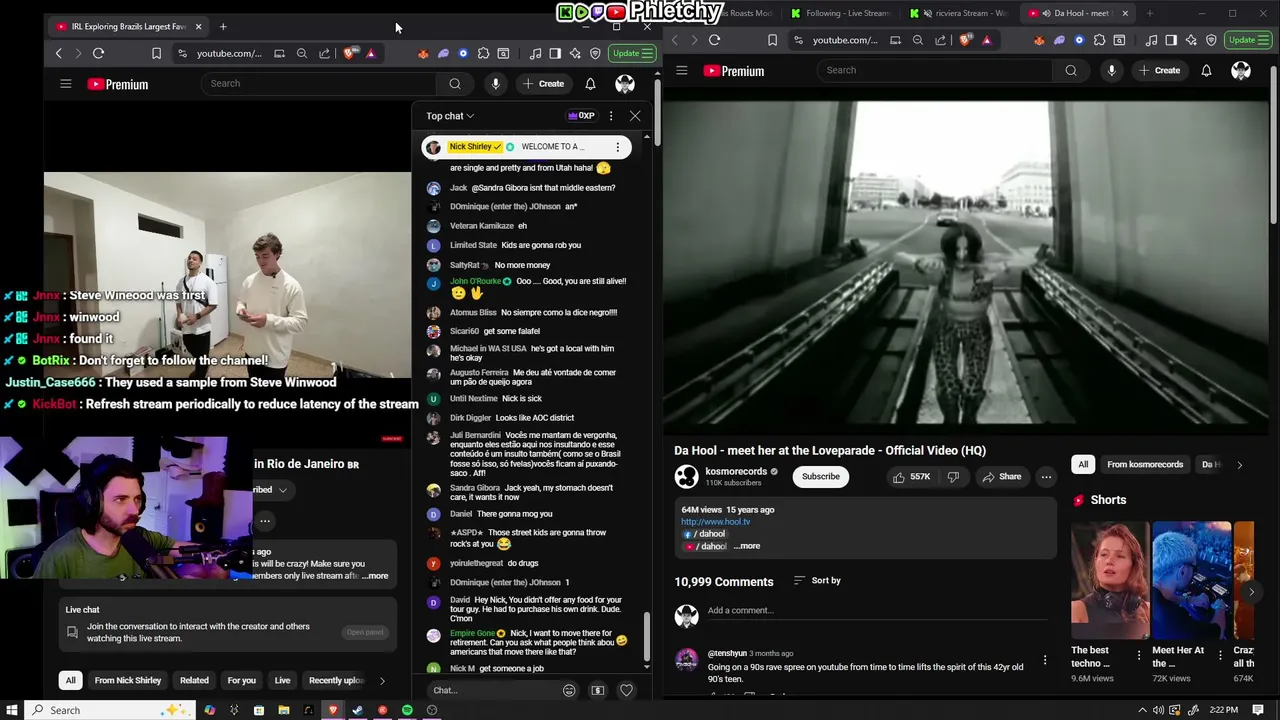The width and height of the screenshot is (1280, 720).
Task: Open notifications bell in right YouTube window
Action: click(x=1206, y=70)
